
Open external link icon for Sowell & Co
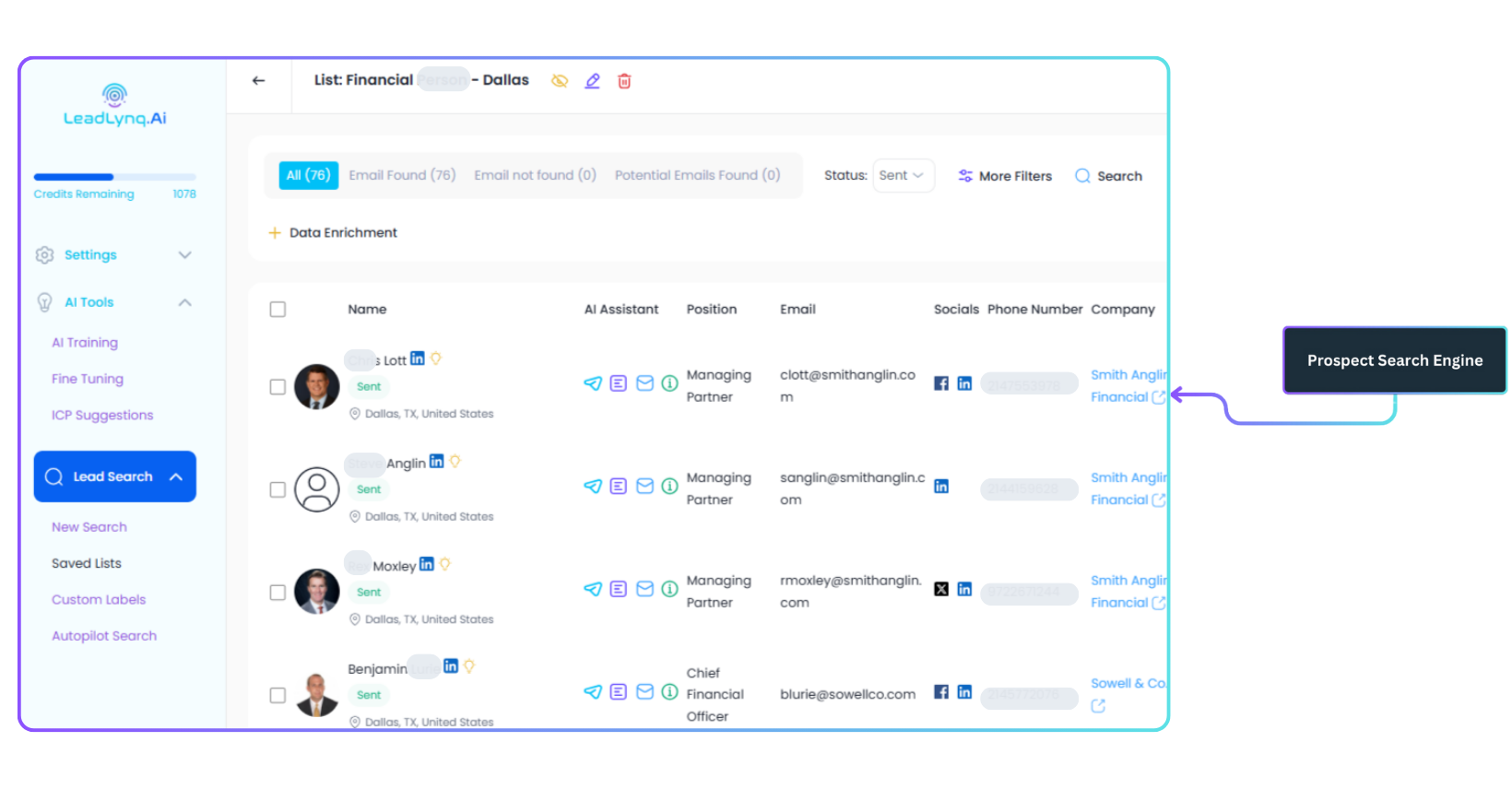1098,706
